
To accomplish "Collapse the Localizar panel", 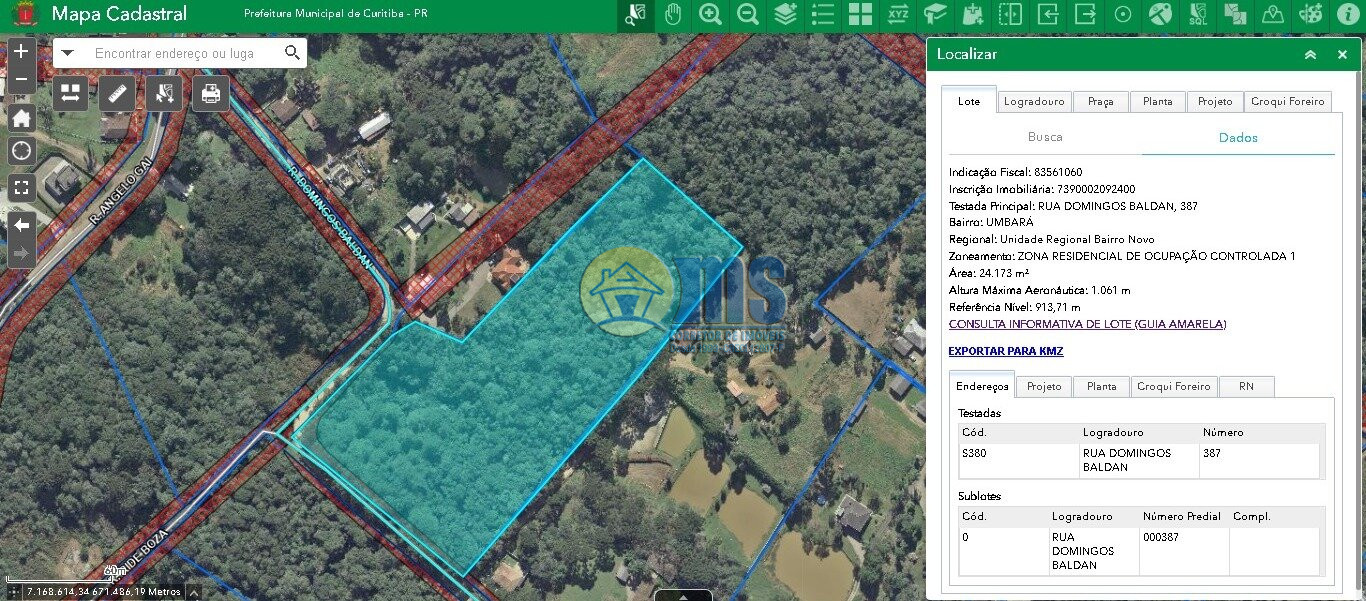I will point(1310,55).
